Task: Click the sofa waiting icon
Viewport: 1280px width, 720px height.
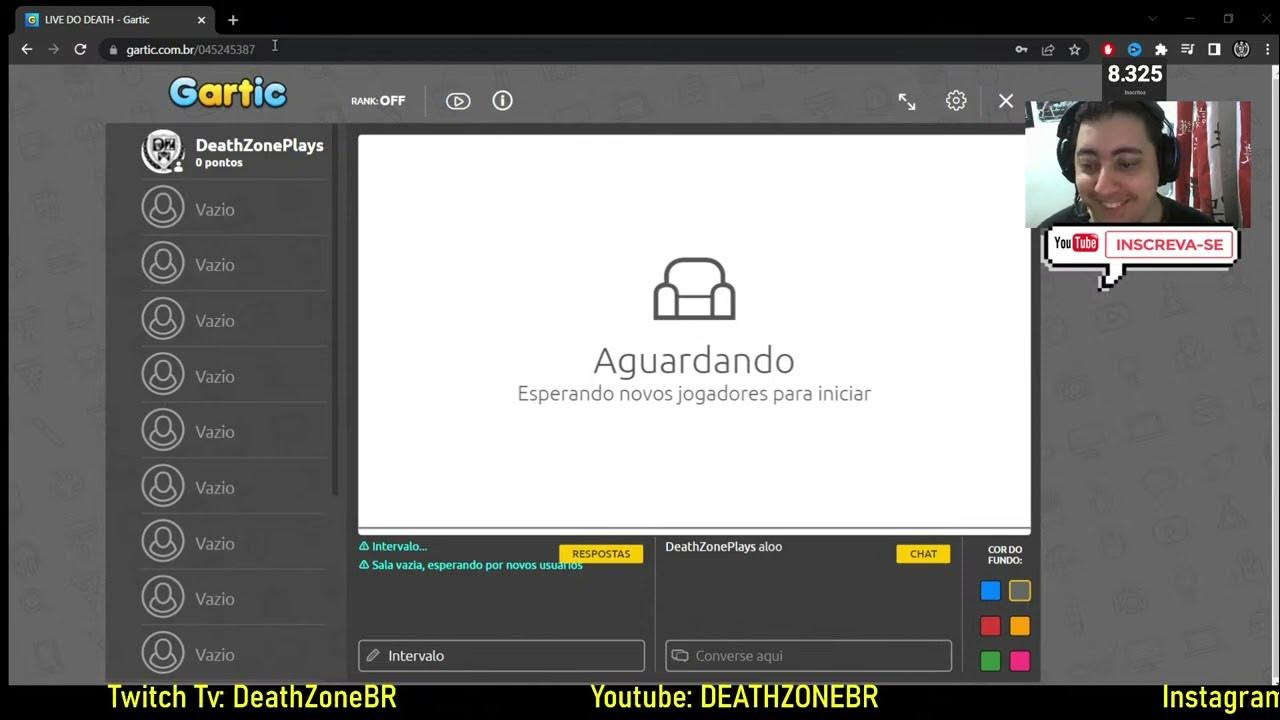Action: coord(694,289)
